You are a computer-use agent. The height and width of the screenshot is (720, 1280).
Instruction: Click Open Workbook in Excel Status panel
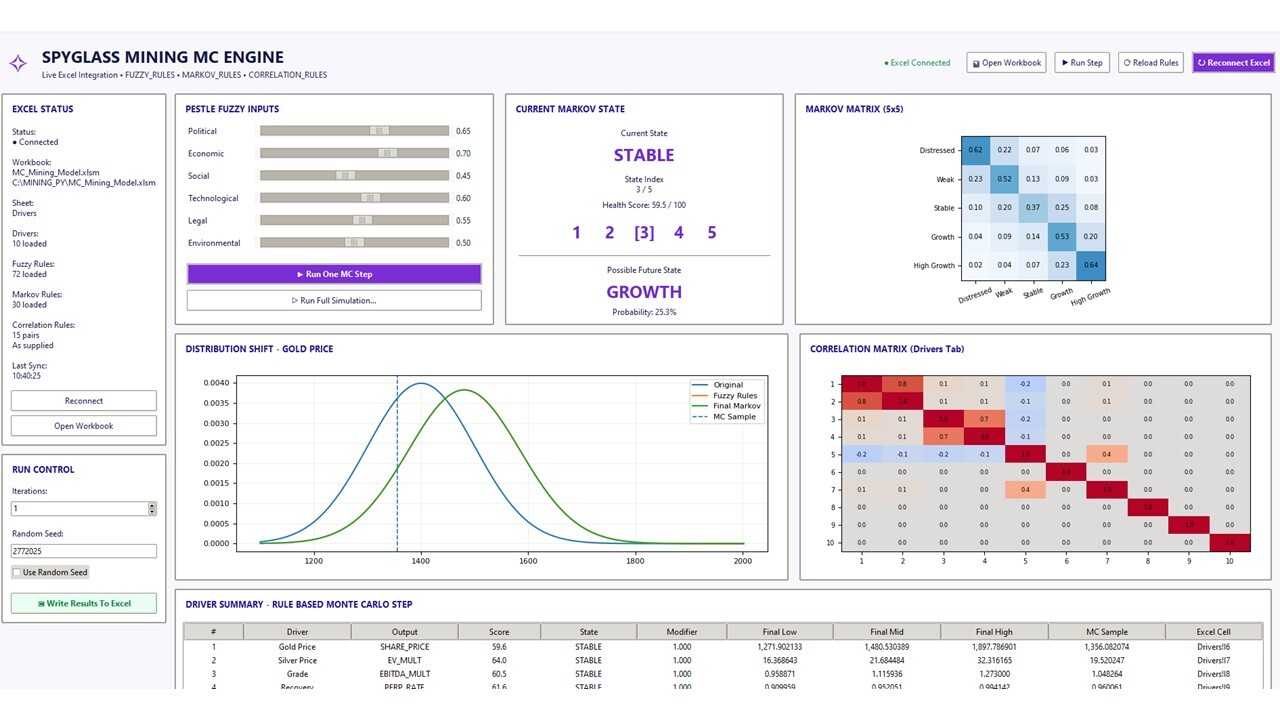84,426
